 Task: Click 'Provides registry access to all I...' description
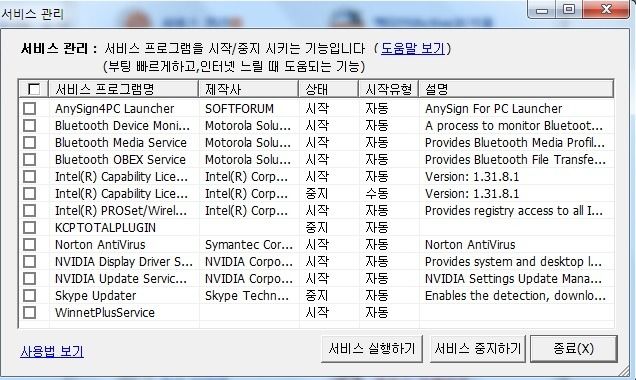coord(514,211)
